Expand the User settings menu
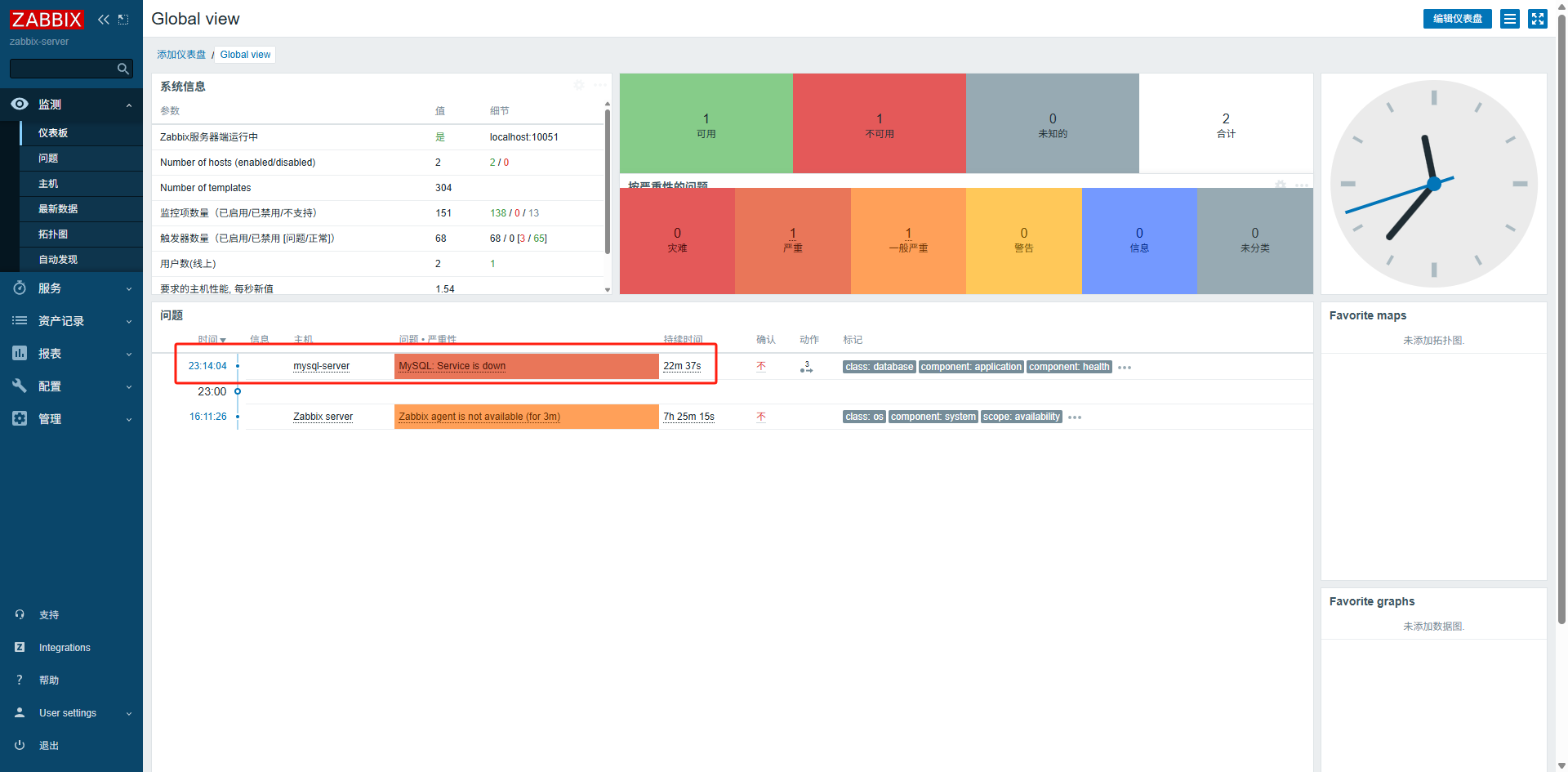The height and width of the screenshot is (772, 1568). 129,713
